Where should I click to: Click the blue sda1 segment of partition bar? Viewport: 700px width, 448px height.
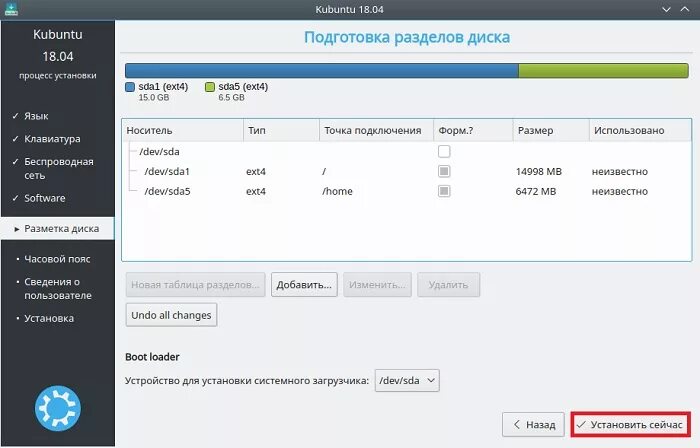pyautogui.click(x=321, y=71)
